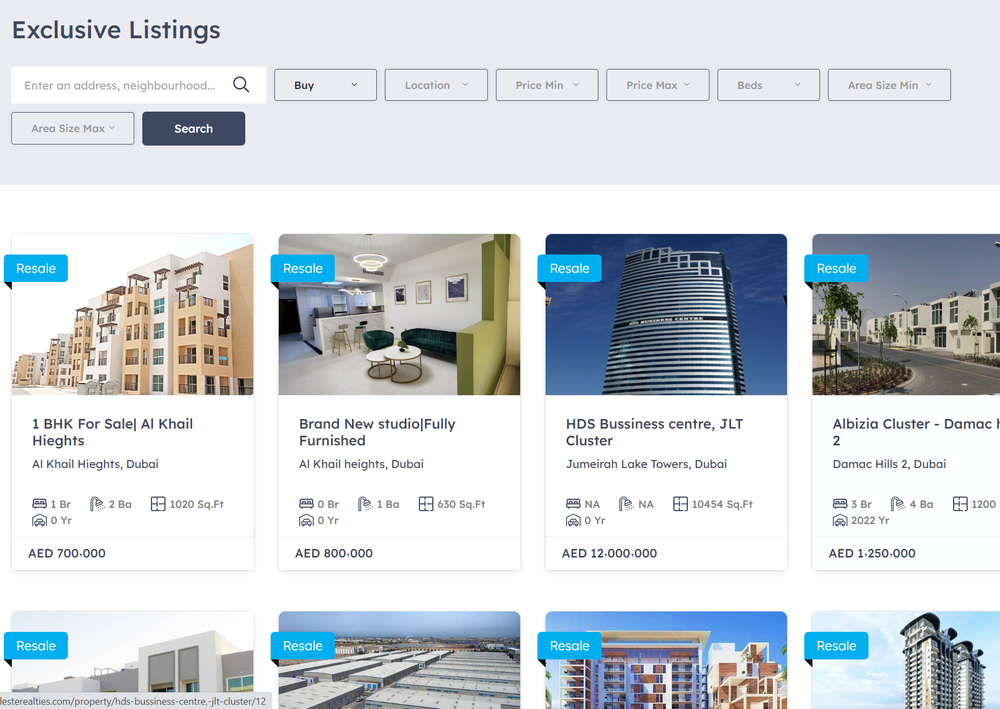Click bath icon on HDS Bussiness centre card
Screen dimensions: 1000x709
pyautogui.click(x=626, y=504)
